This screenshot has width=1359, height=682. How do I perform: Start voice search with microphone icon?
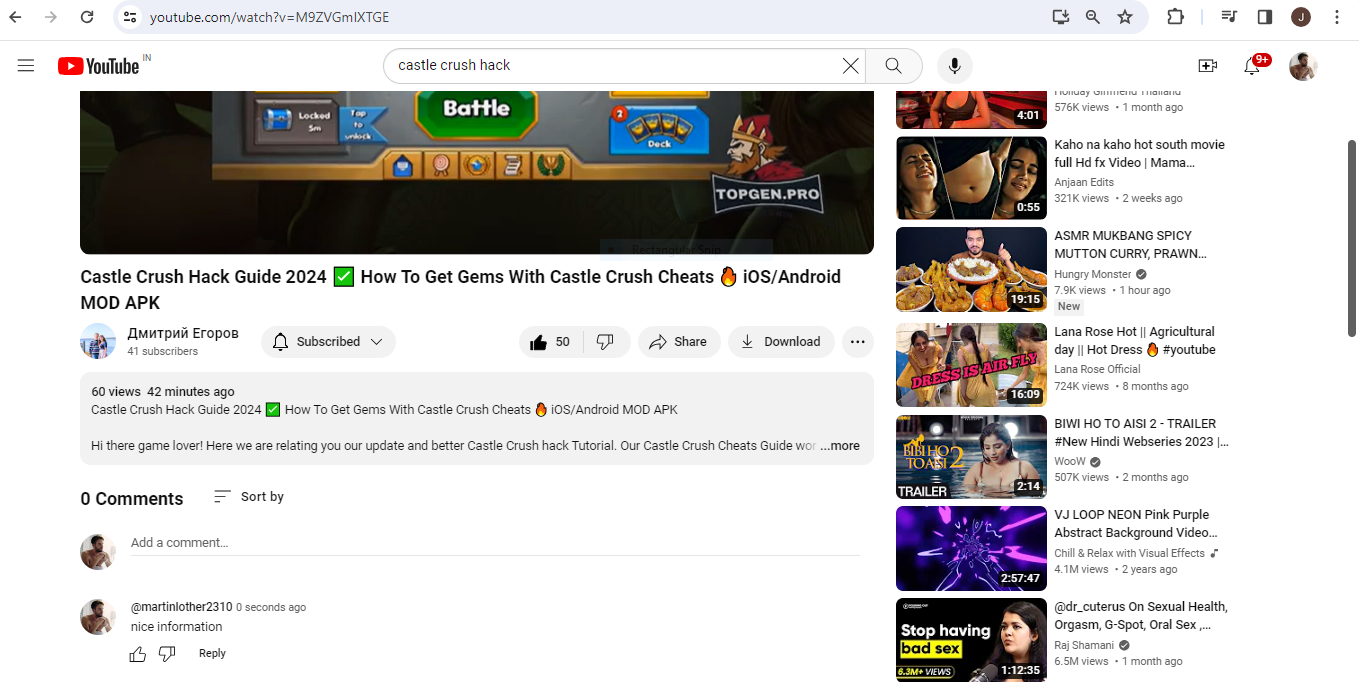(955, 66)
